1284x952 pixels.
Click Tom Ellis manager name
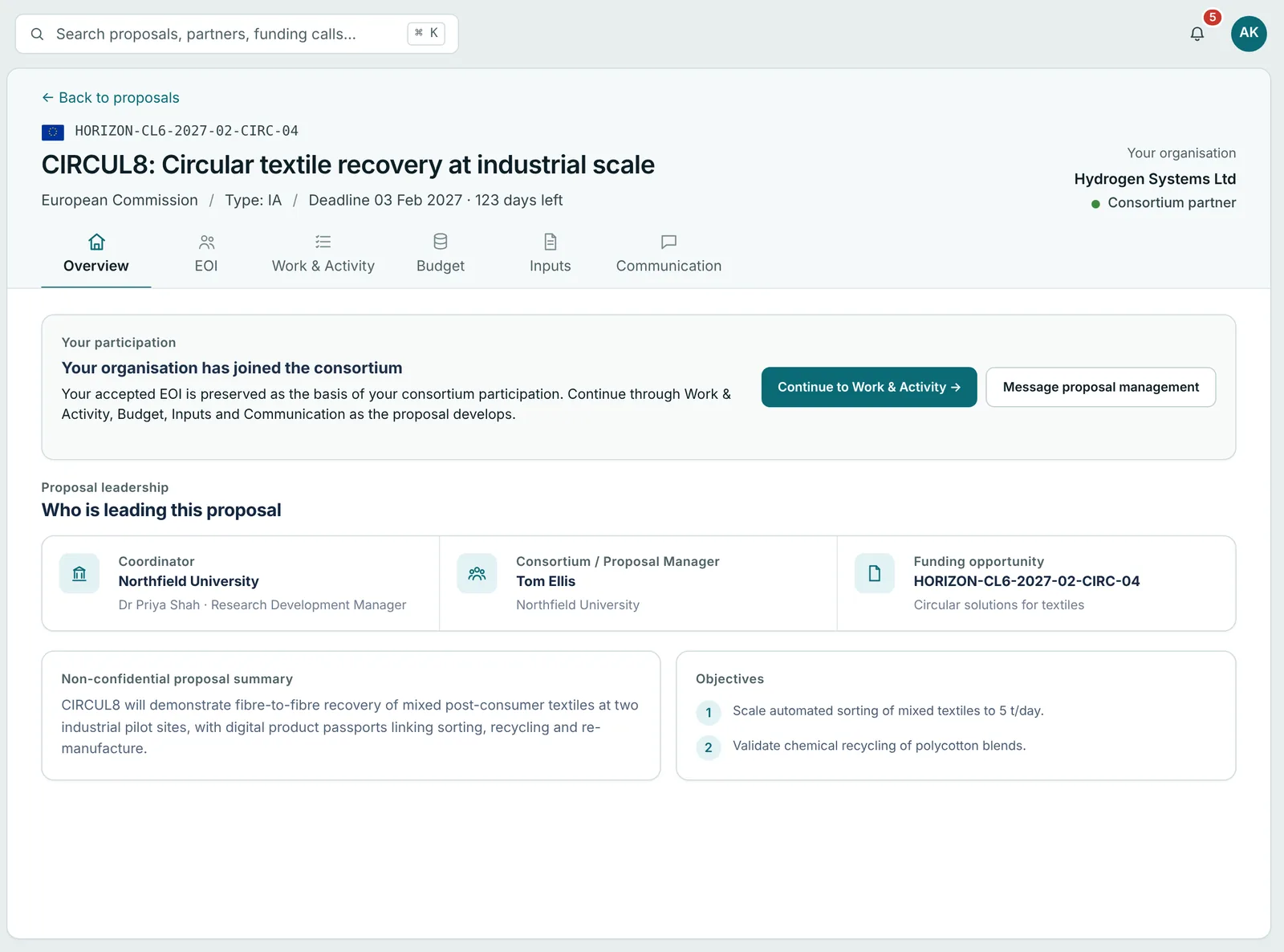click(x=546, y=581)
